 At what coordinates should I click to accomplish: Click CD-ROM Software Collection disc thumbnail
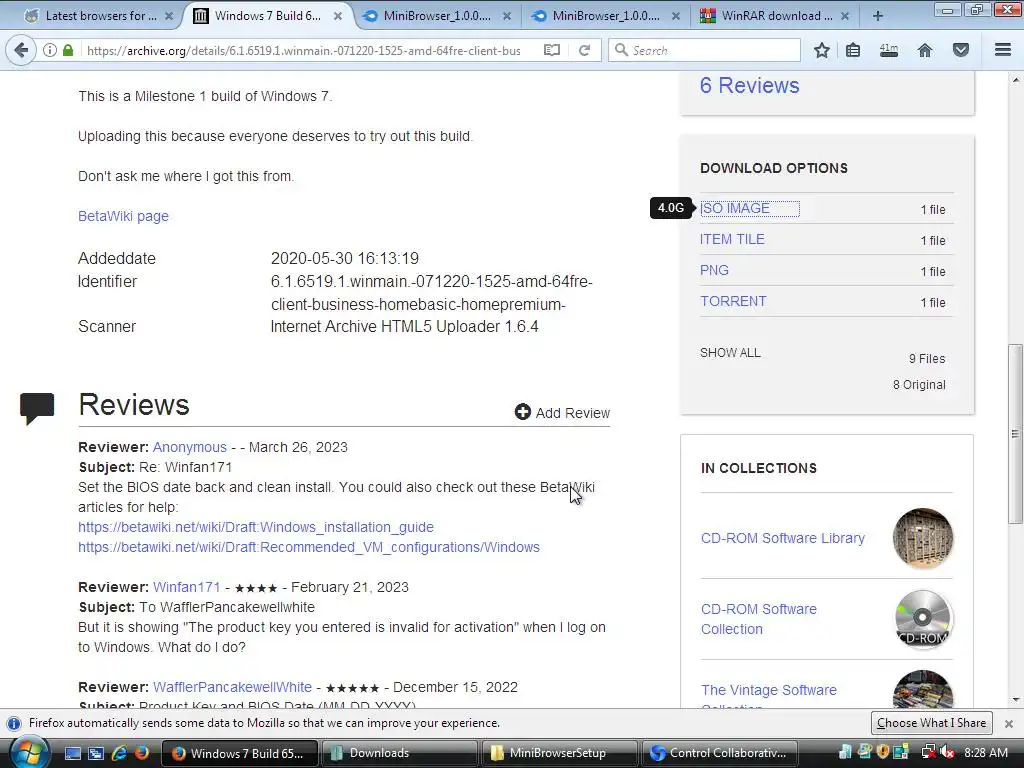pyautogui.click(x=923, y=619)
